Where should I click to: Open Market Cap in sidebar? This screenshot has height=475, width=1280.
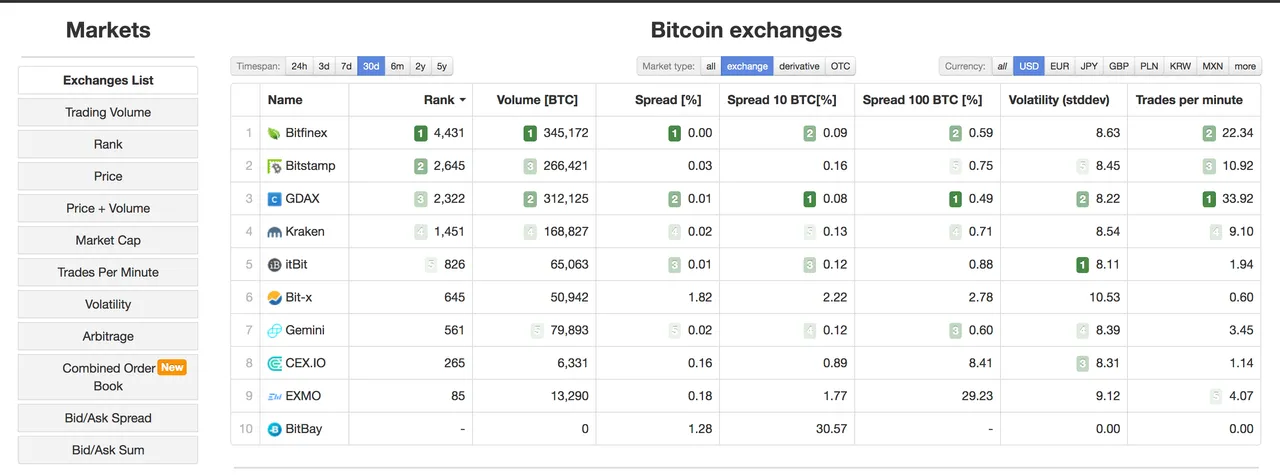coord(108,240)
